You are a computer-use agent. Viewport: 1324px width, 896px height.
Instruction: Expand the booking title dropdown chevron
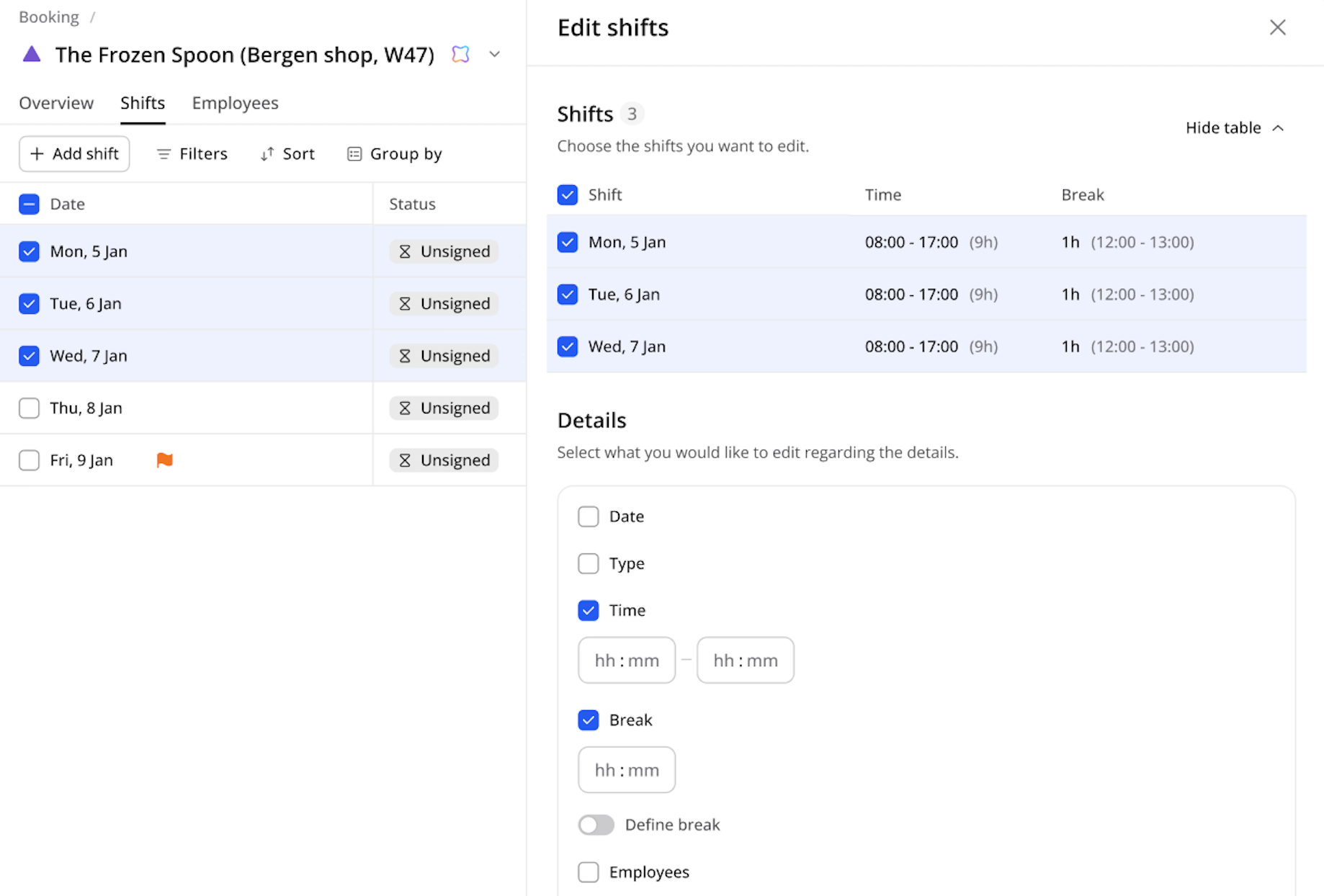495,54
